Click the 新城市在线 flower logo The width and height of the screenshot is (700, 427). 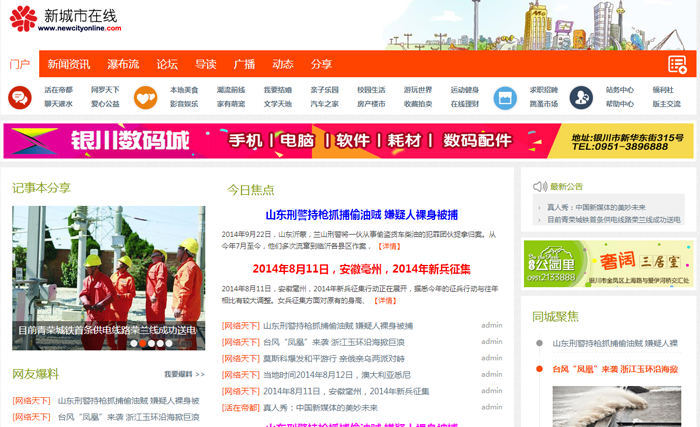[23, 19]
